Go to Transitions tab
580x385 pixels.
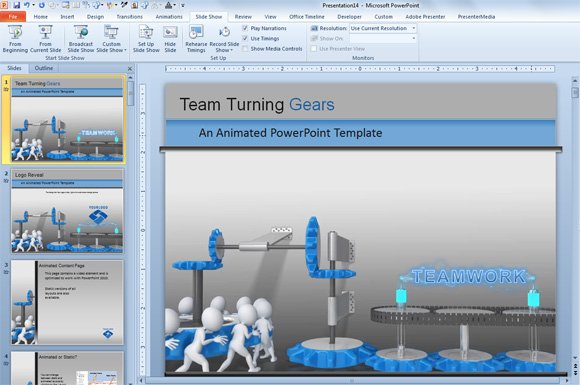click(129, 17)
